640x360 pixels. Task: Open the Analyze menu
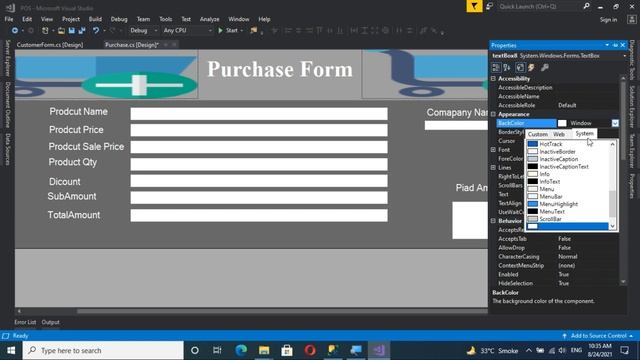point(209,19)
